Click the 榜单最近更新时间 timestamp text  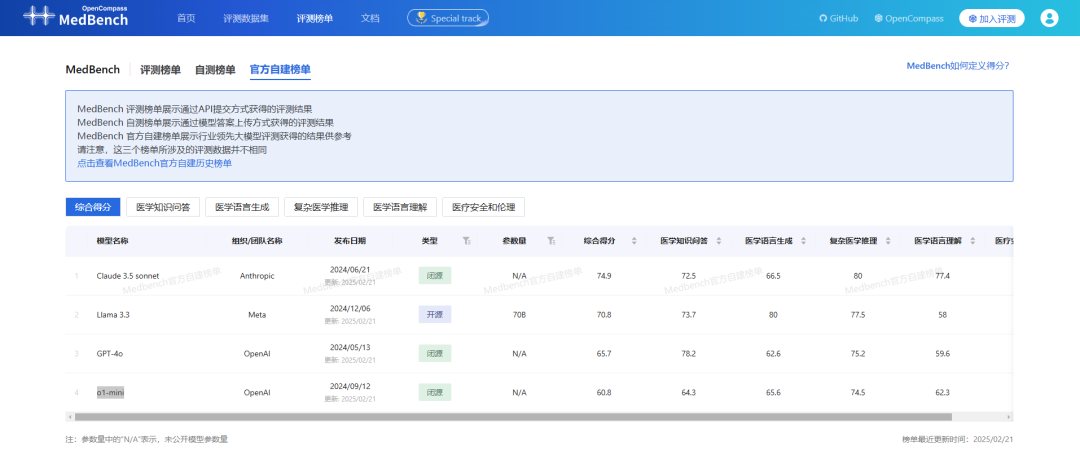tap(957, 439)
